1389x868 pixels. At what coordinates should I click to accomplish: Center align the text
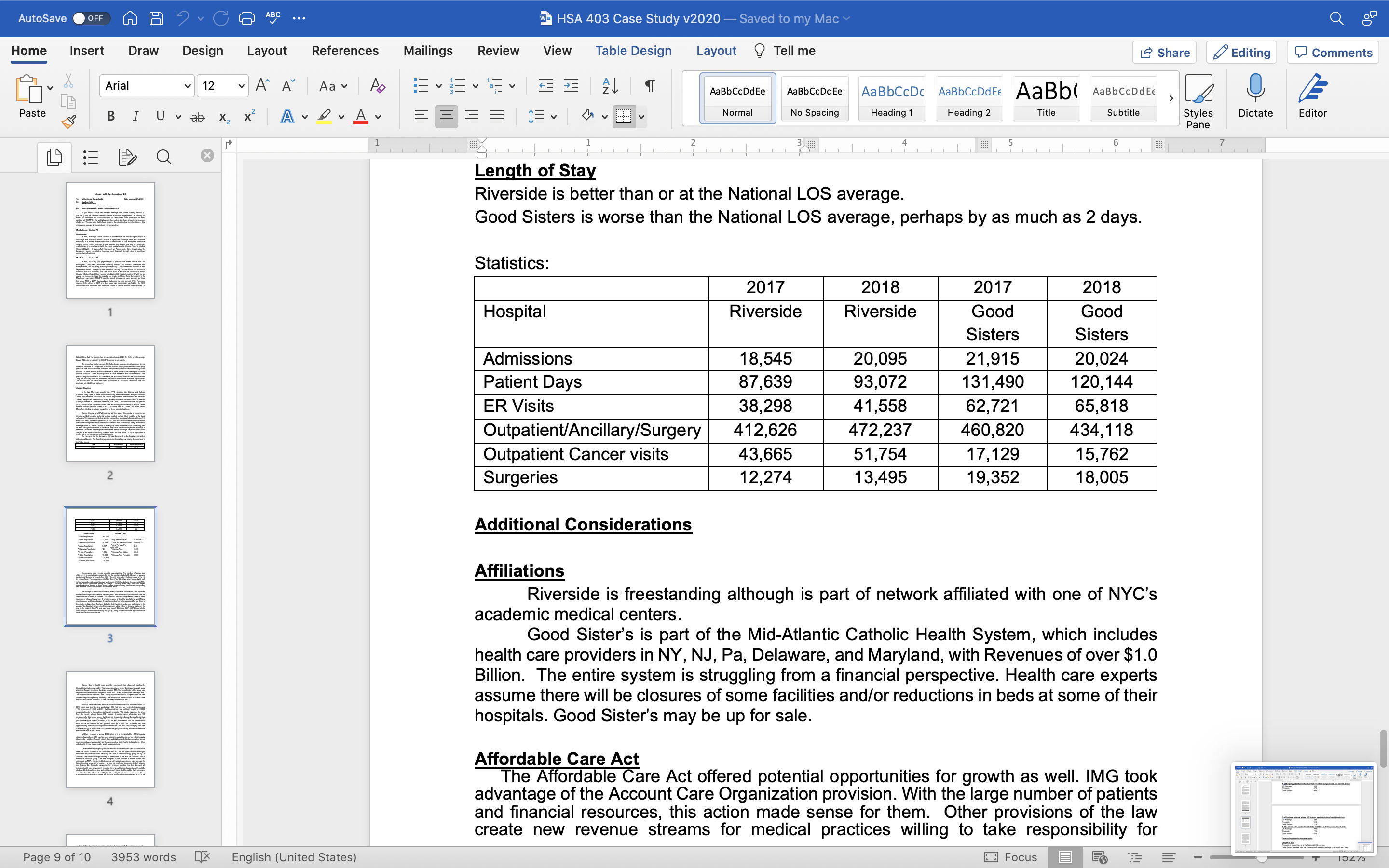[x=446, y=117]
